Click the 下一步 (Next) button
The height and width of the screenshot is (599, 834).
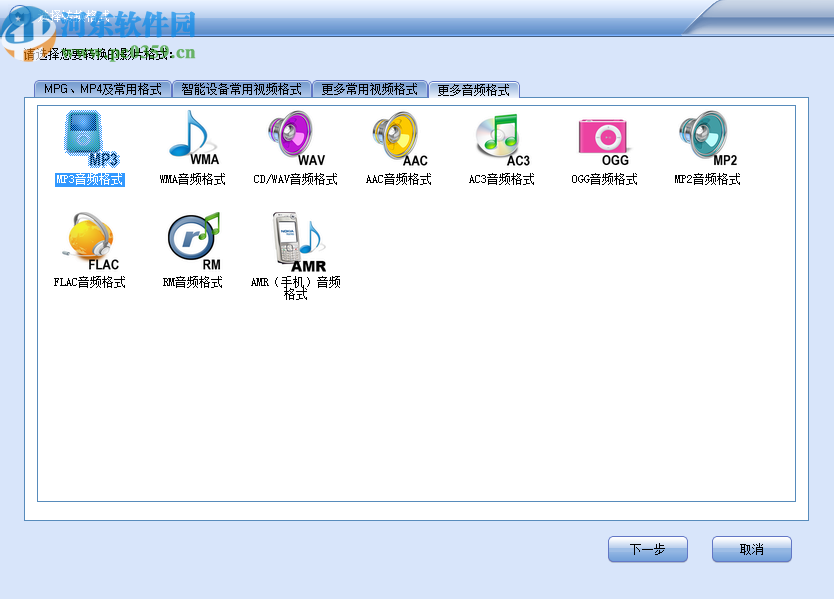[647, 549]
